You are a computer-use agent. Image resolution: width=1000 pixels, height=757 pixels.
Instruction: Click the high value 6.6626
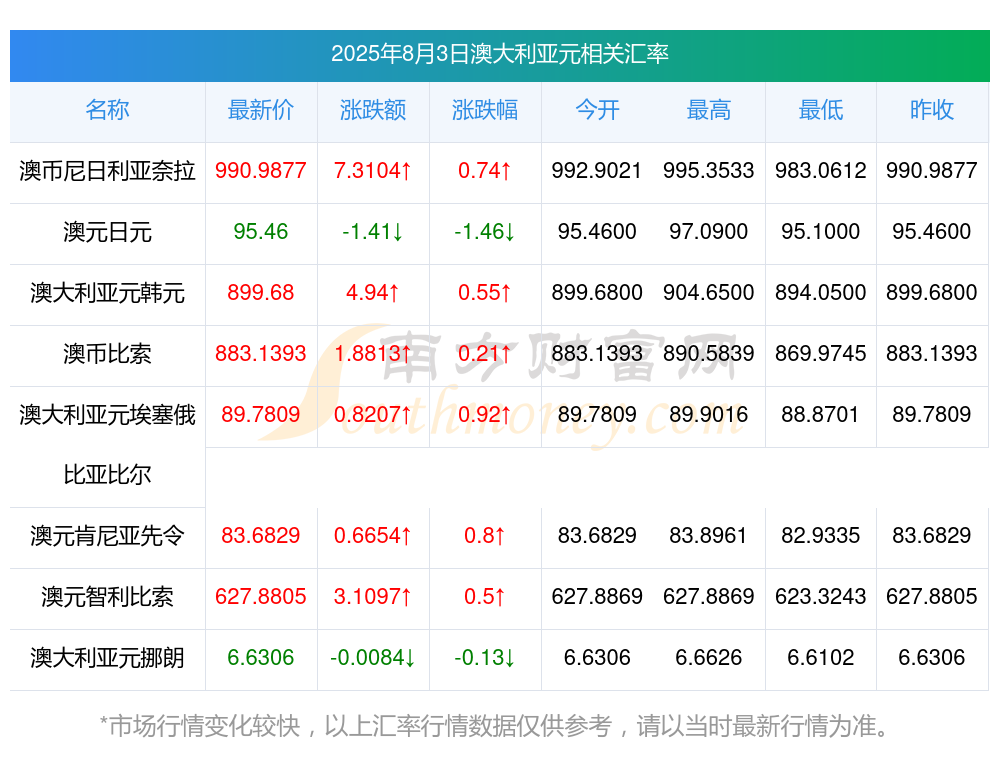tap(709, 658)
